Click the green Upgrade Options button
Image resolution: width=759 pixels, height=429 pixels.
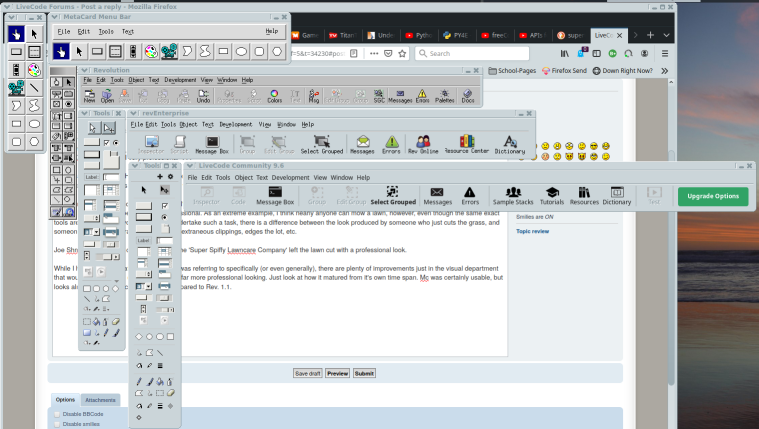(x=712, y=196)
